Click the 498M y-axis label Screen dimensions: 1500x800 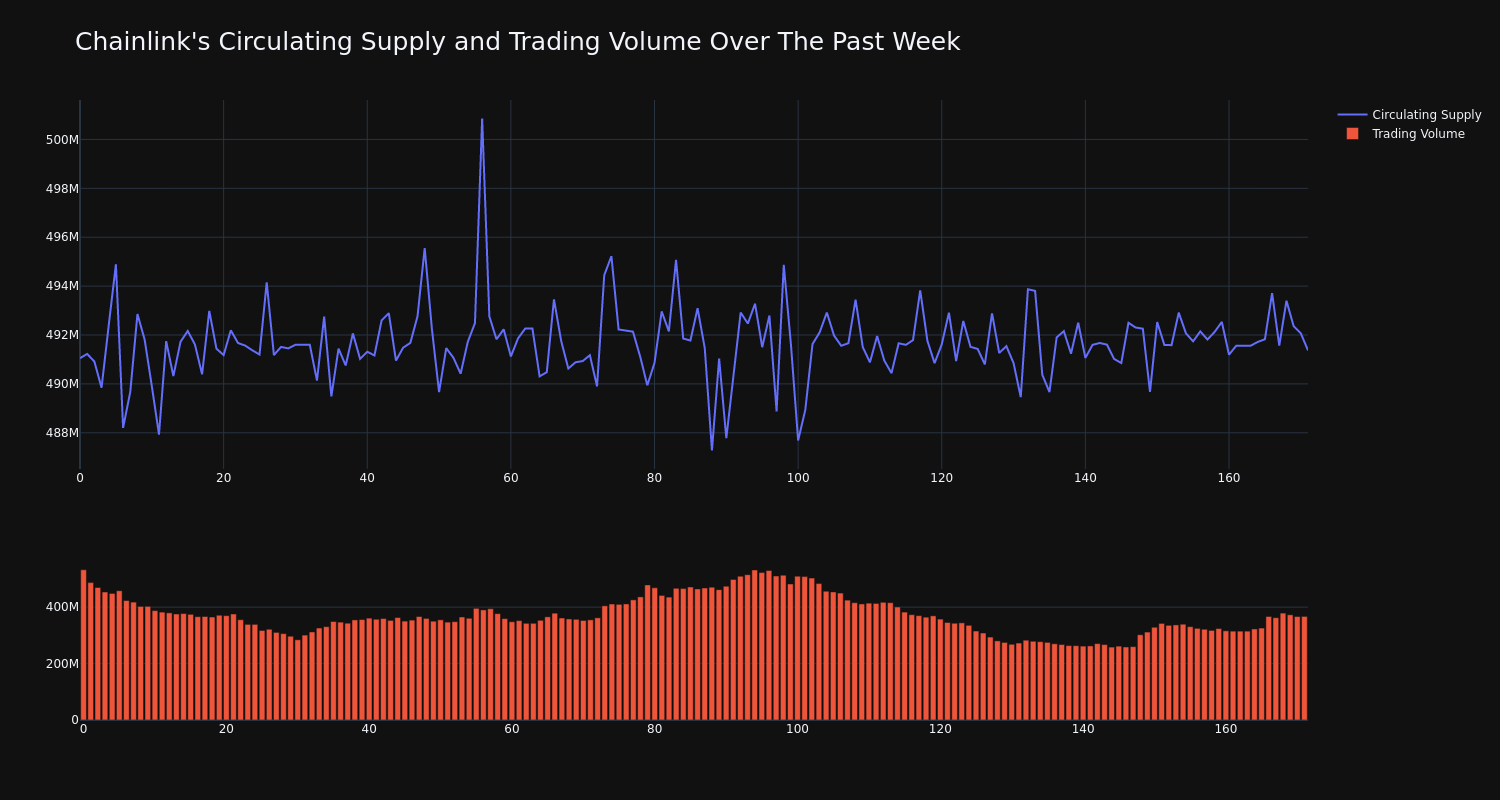click(x=62, y=189)
